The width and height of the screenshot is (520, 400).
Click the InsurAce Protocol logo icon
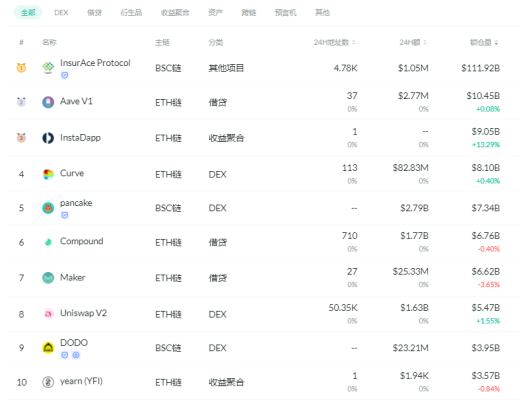point(48,68)
